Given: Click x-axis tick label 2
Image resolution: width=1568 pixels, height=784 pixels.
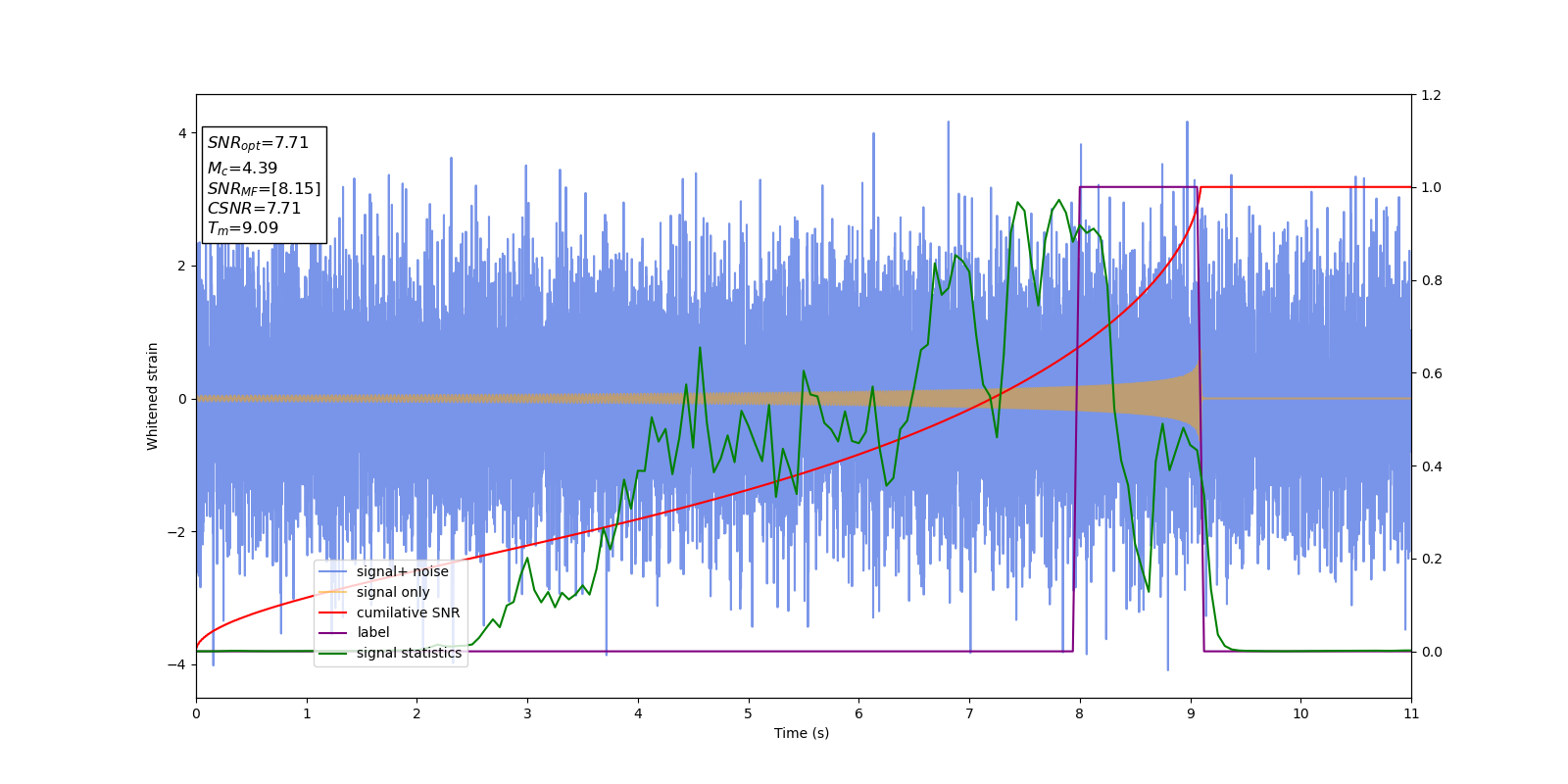Looking at the screenshot, I should tap(416, 713).
